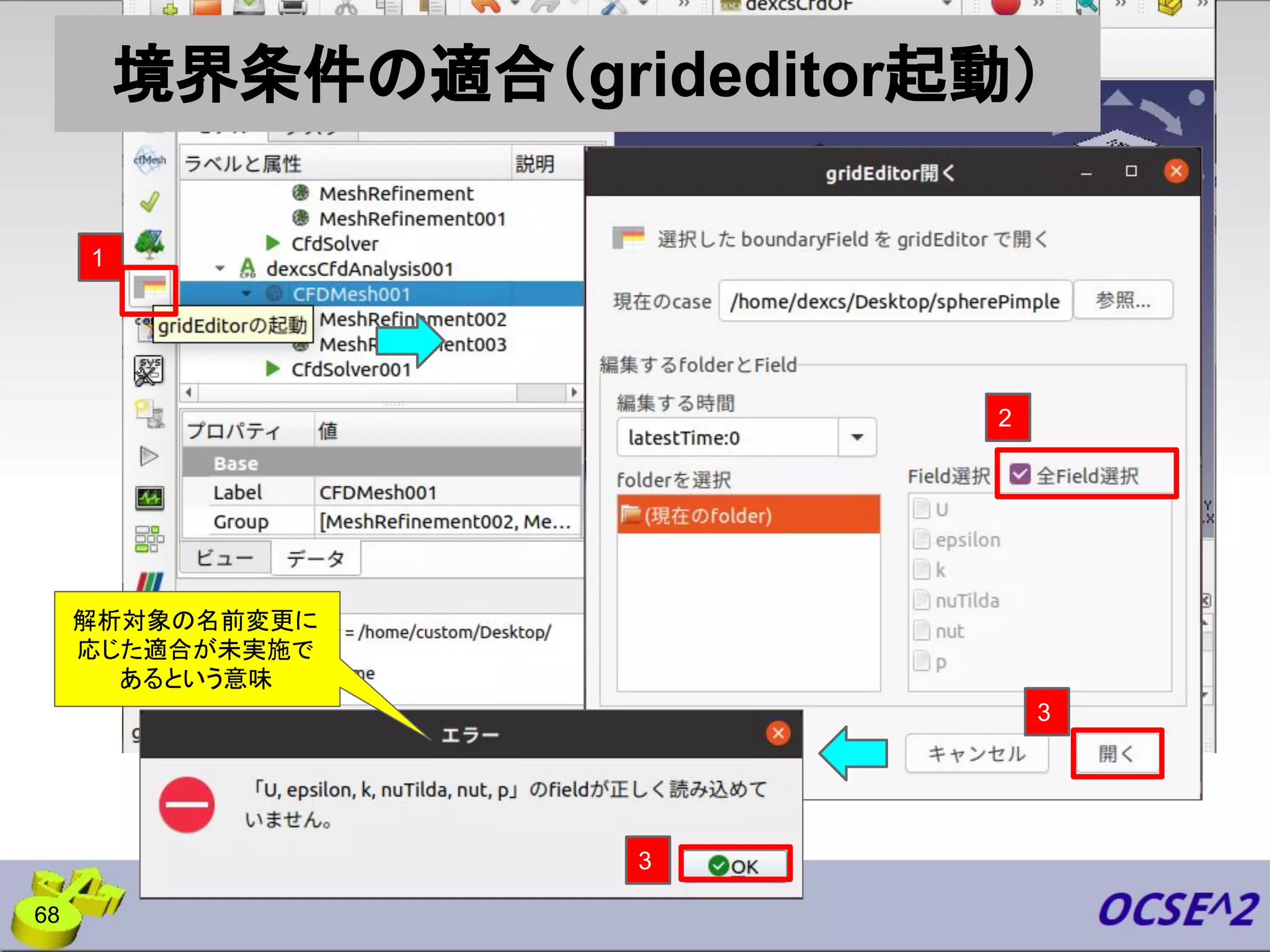This screenshot has width=1270, height=952.
Task: Click the green-gray blocks grid icon
Action: point(149,539)
